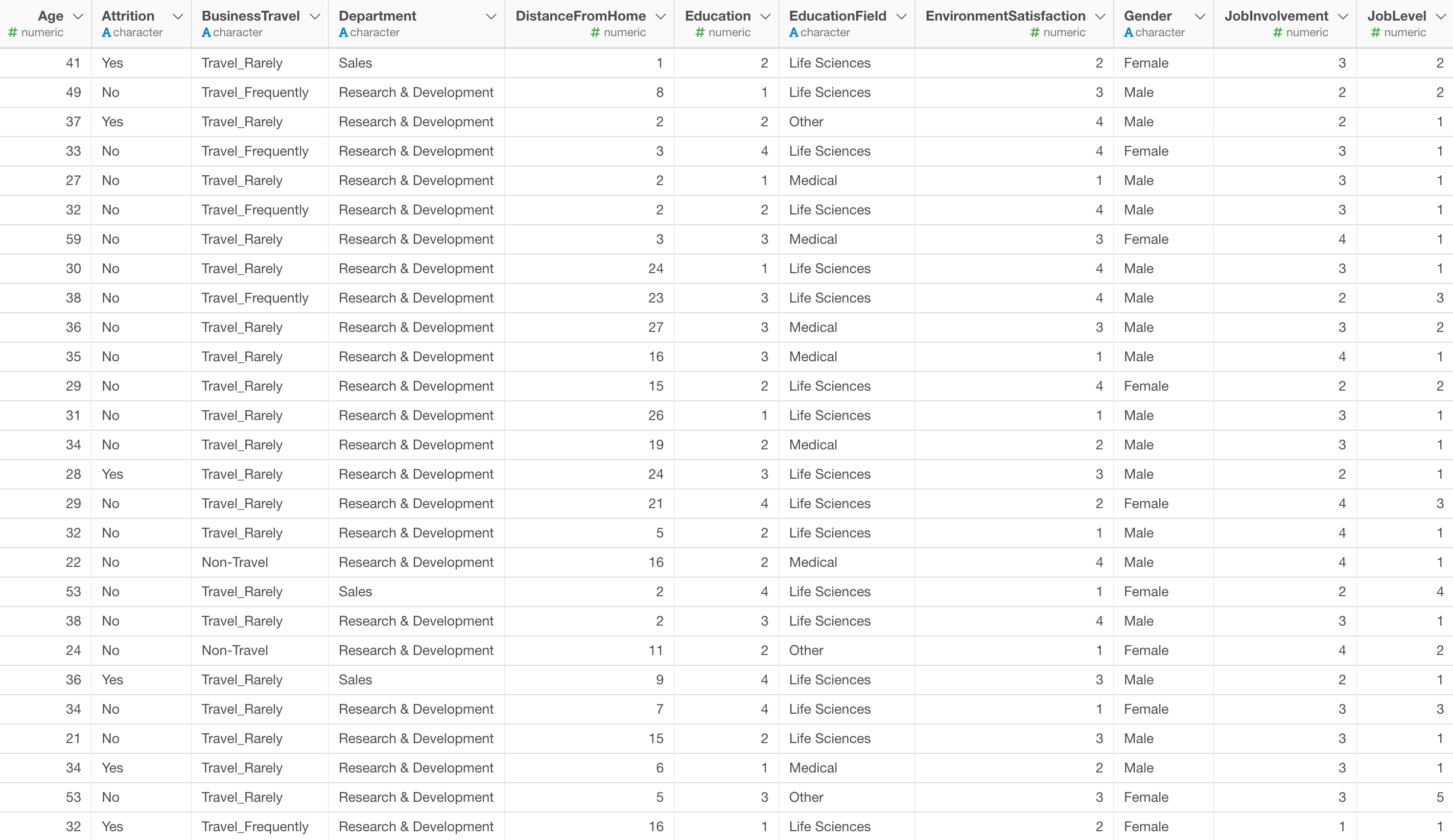Click the numeric type icon under Age

[x=13, y=32]
